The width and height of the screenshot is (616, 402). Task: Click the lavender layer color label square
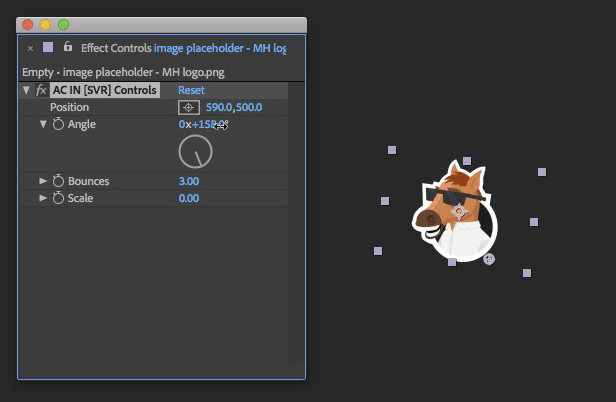point(48,47)
